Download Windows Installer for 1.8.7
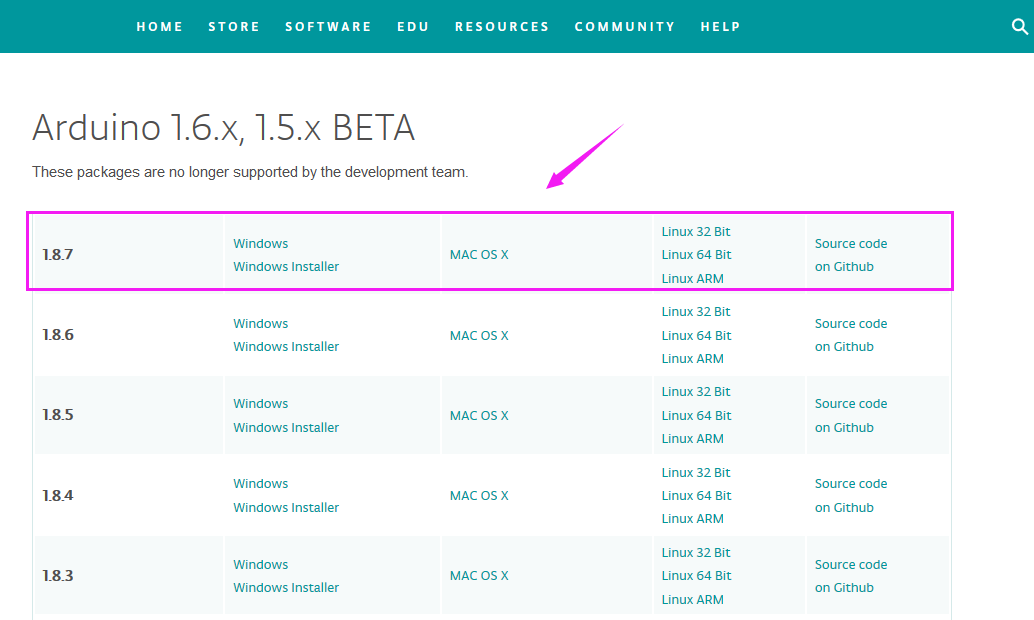This screenshot has height=620, width=1034. pos(286,266)
